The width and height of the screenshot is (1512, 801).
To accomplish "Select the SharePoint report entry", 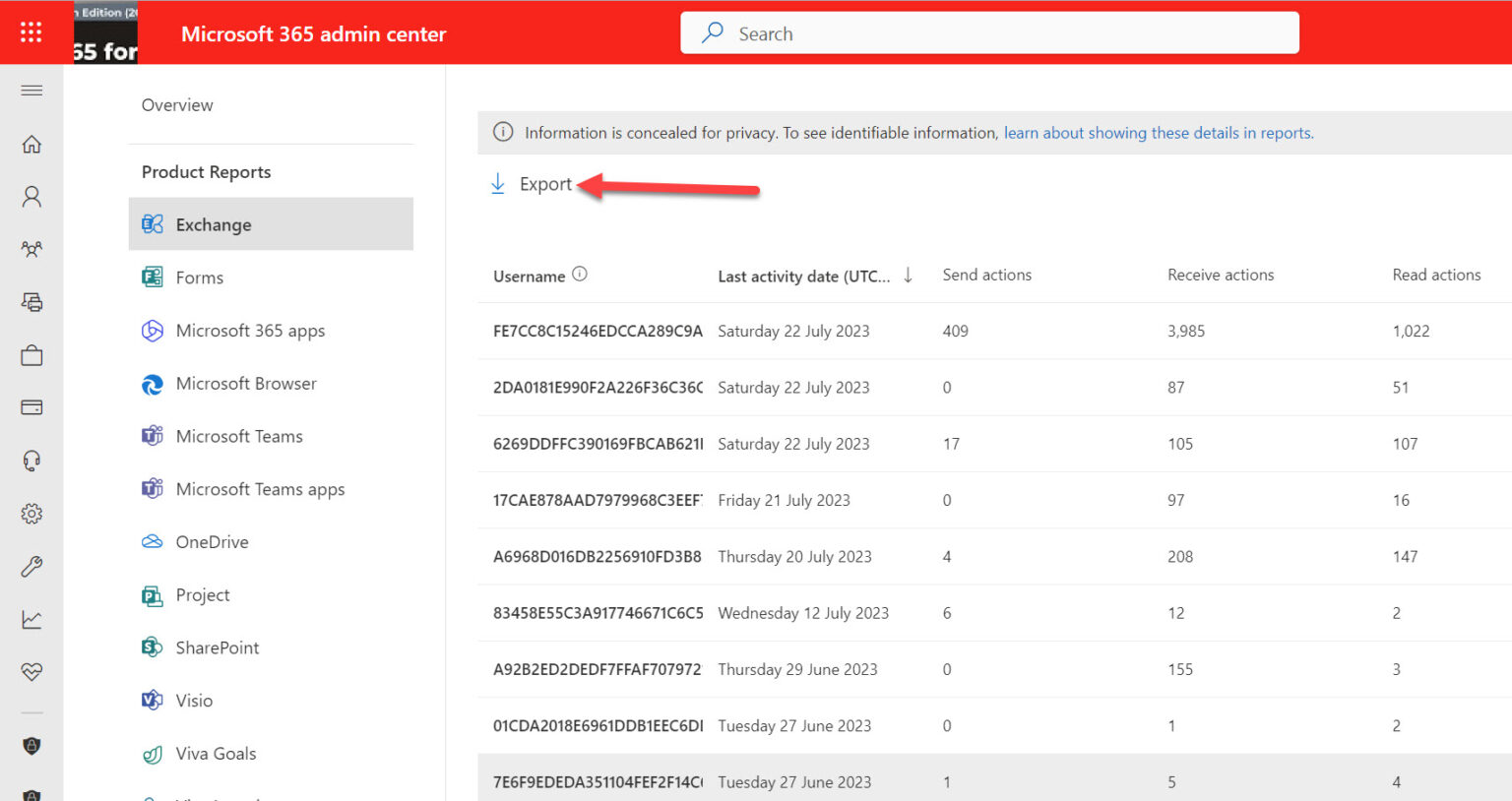I will pos(216,647).
